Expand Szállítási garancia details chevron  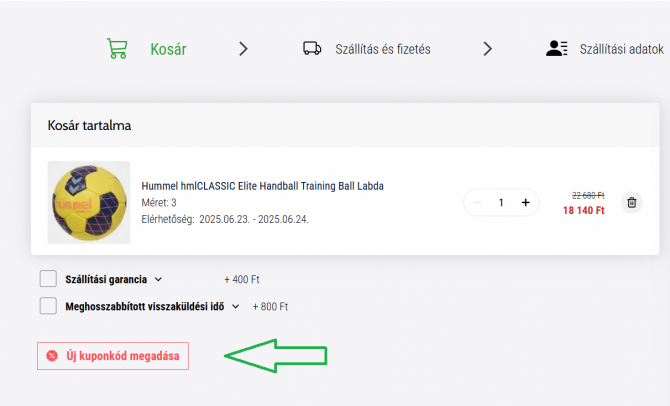click(159, 279)
